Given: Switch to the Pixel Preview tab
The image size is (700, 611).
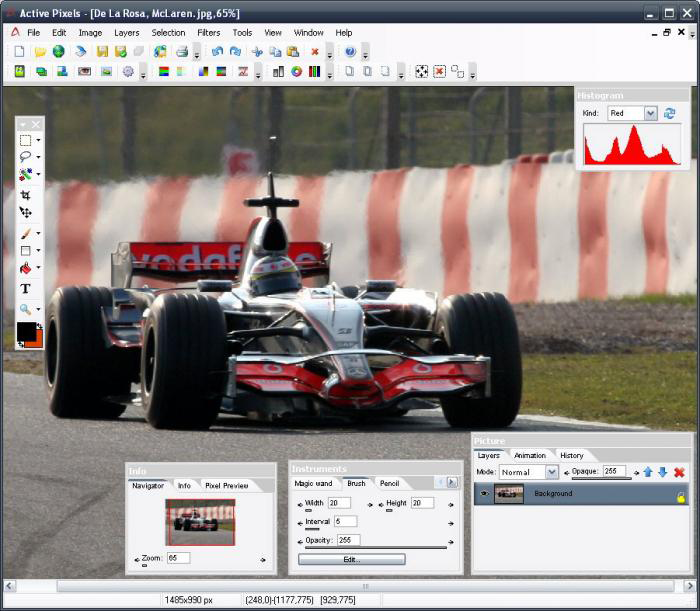Looking at the screenshot, I should tap(226, 486).
